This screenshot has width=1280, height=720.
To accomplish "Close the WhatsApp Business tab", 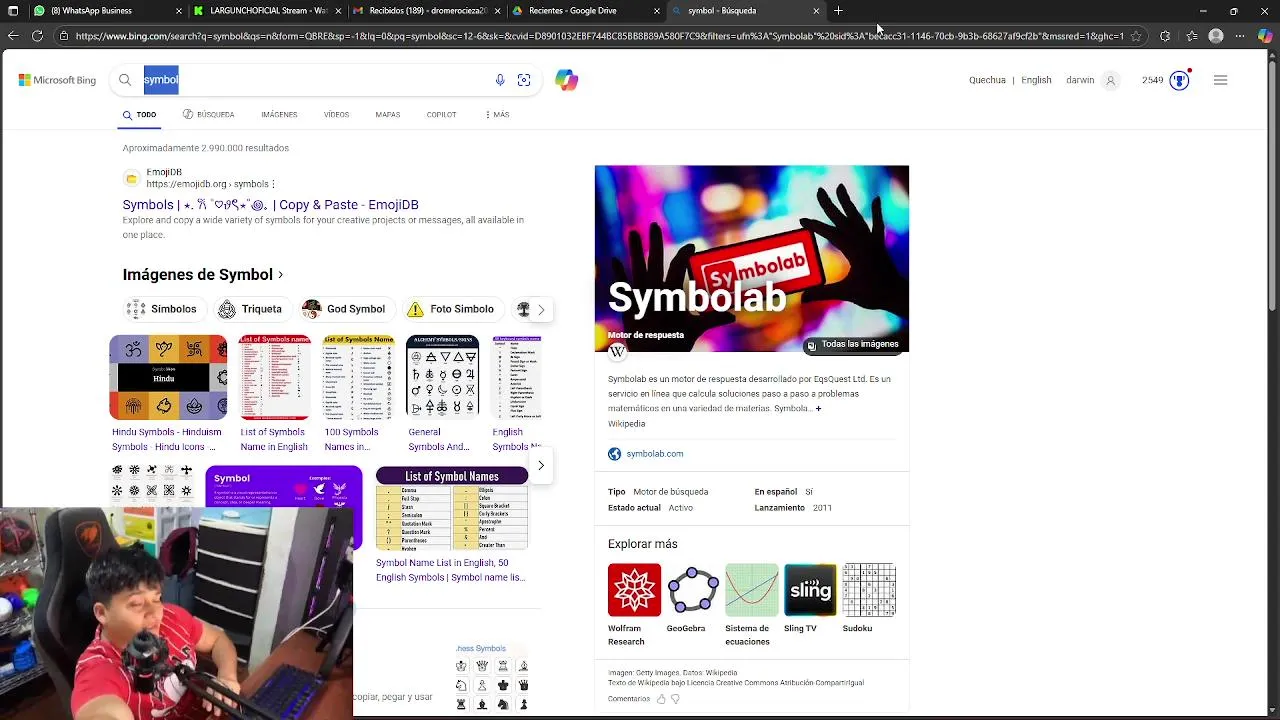I will coord(179,11).
